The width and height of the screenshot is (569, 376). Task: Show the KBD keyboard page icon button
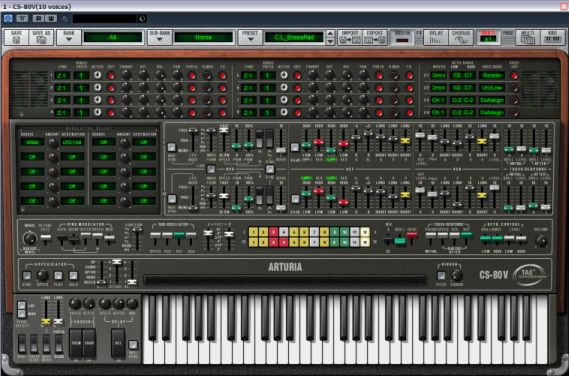coord(552,37)
